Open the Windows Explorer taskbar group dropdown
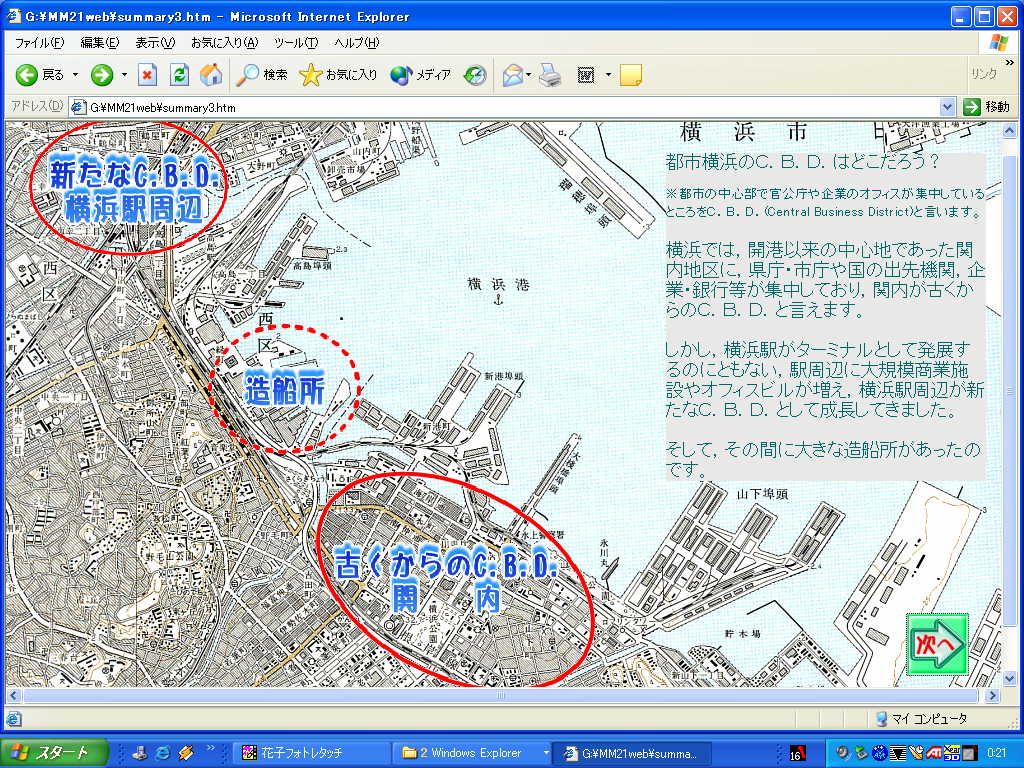Screen dimensions: 1024x768 546,753
